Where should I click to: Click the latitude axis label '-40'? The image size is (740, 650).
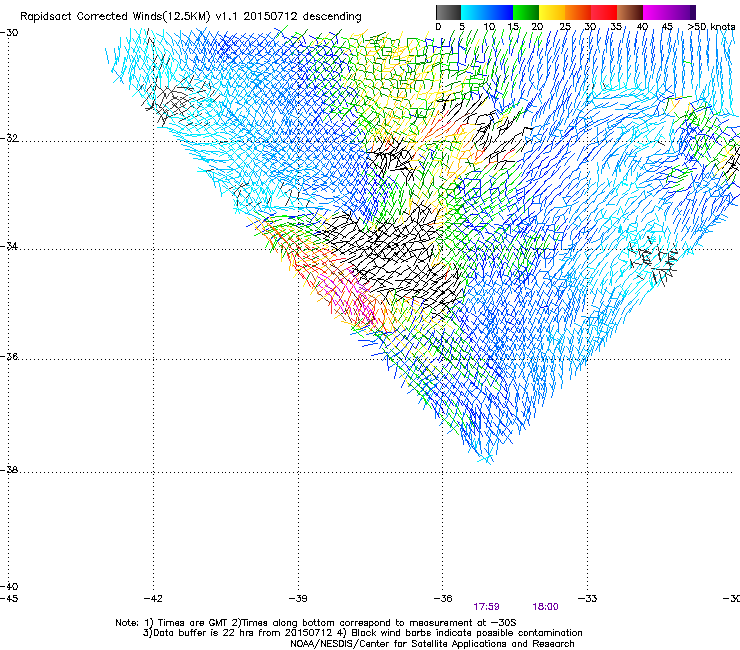coord(9,586)
